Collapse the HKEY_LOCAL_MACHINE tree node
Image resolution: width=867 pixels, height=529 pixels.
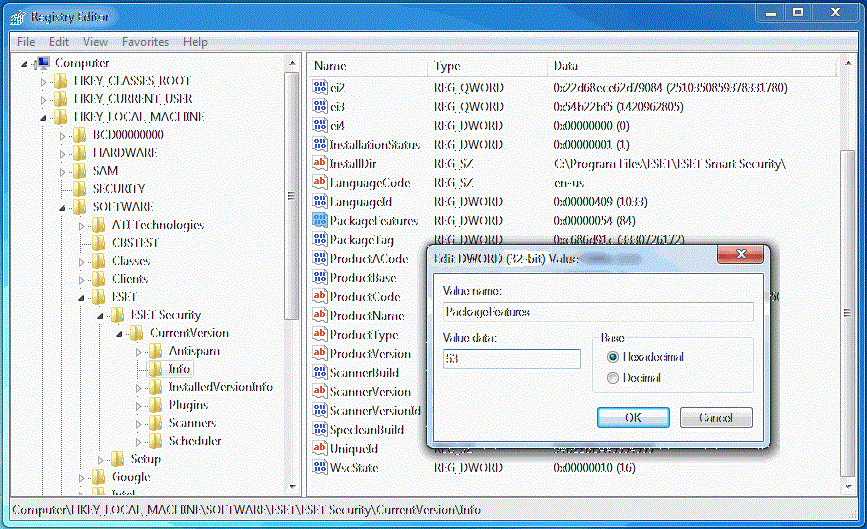point(43,117)
